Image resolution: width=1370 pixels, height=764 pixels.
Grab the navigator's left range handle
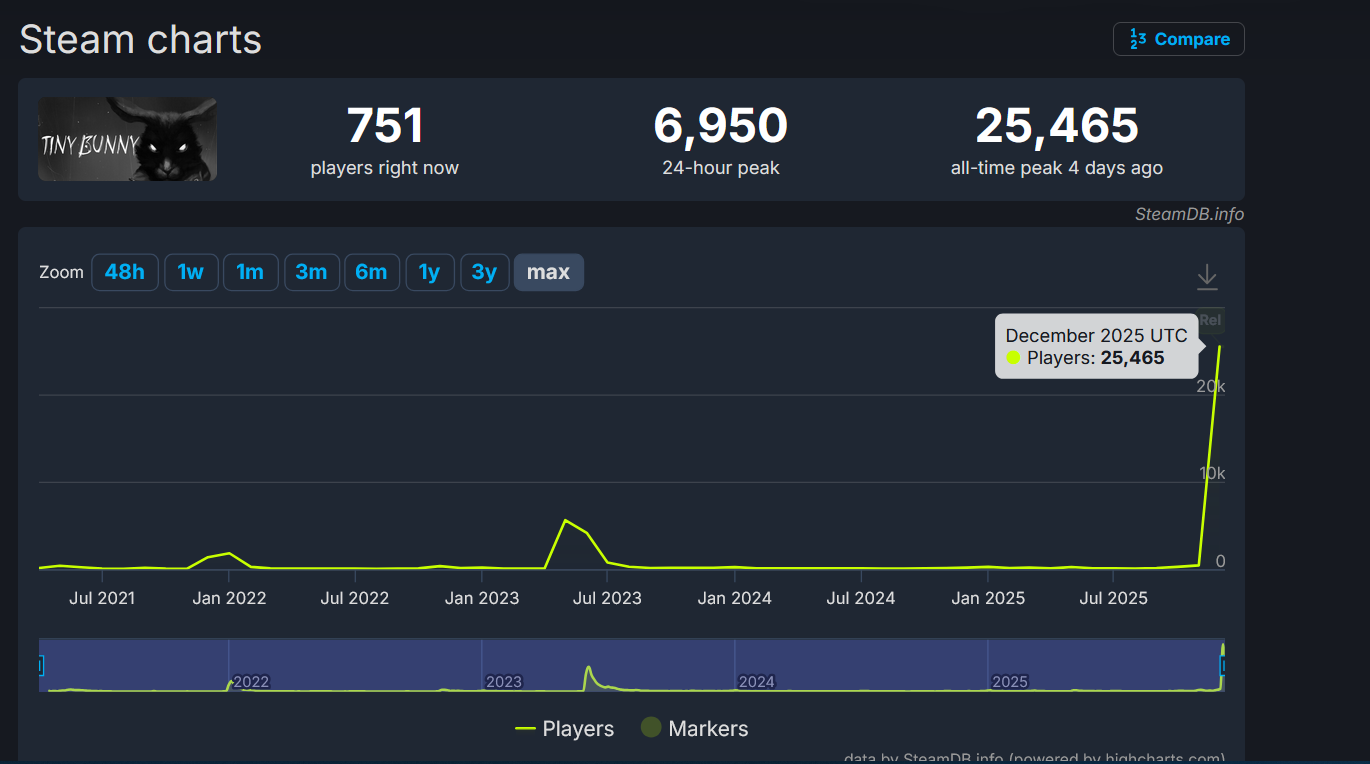click(x=40, y=665)
